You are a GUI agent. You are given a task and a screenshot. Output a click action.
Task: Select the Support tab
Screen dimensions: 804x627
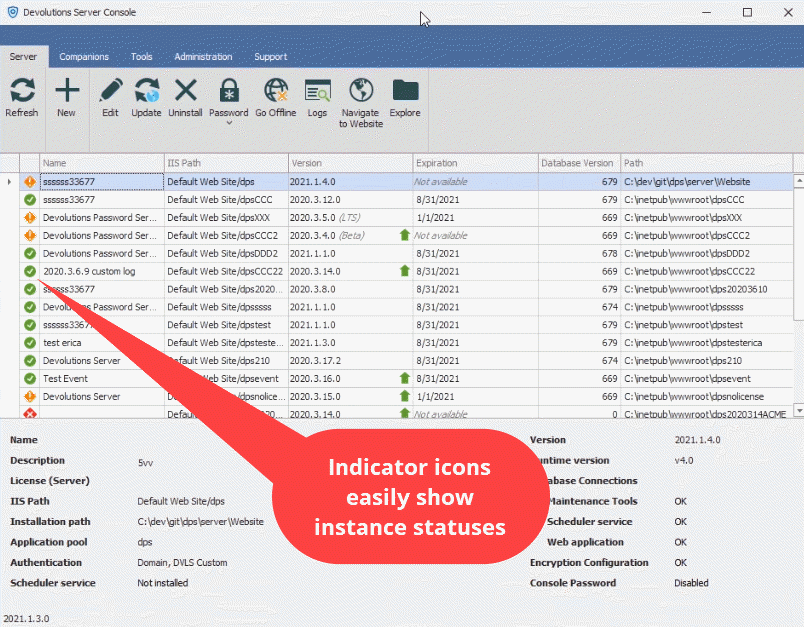pos(270,57)
